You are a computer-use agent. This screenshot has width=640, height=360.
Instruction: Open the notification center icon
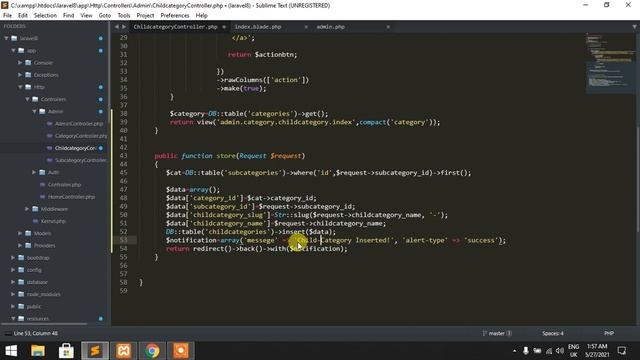coord(622,351)
